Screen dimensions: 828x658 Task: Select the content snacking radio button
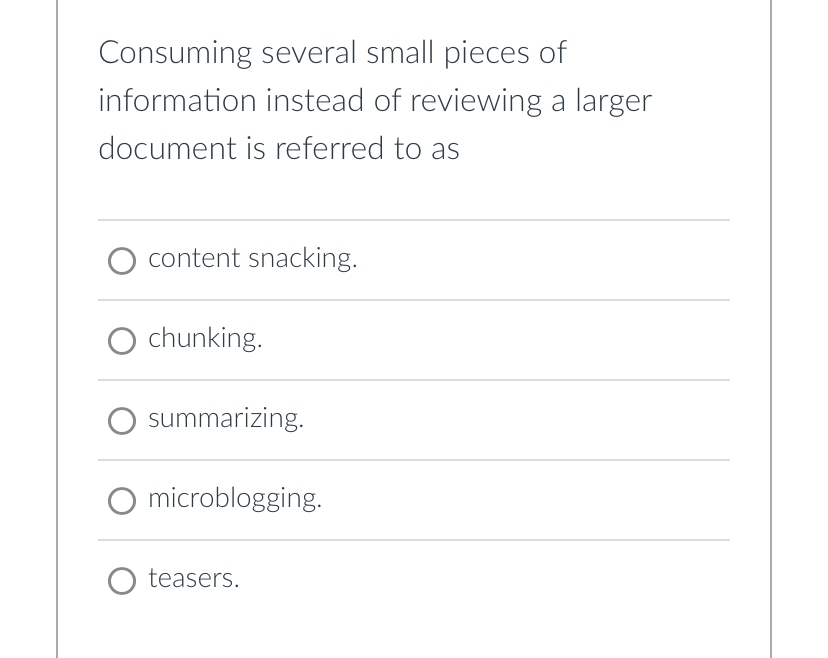121,261
